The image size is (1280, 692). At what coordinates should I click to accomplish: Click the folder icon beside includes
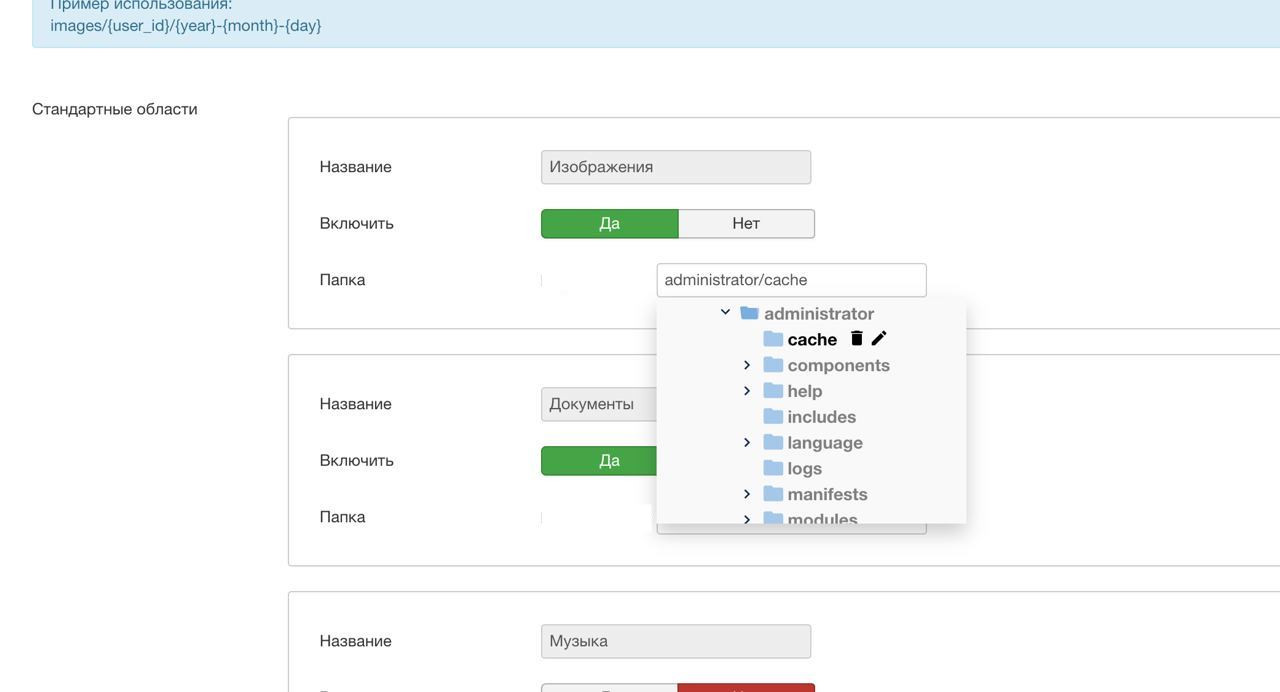click(x=773, y=417)
